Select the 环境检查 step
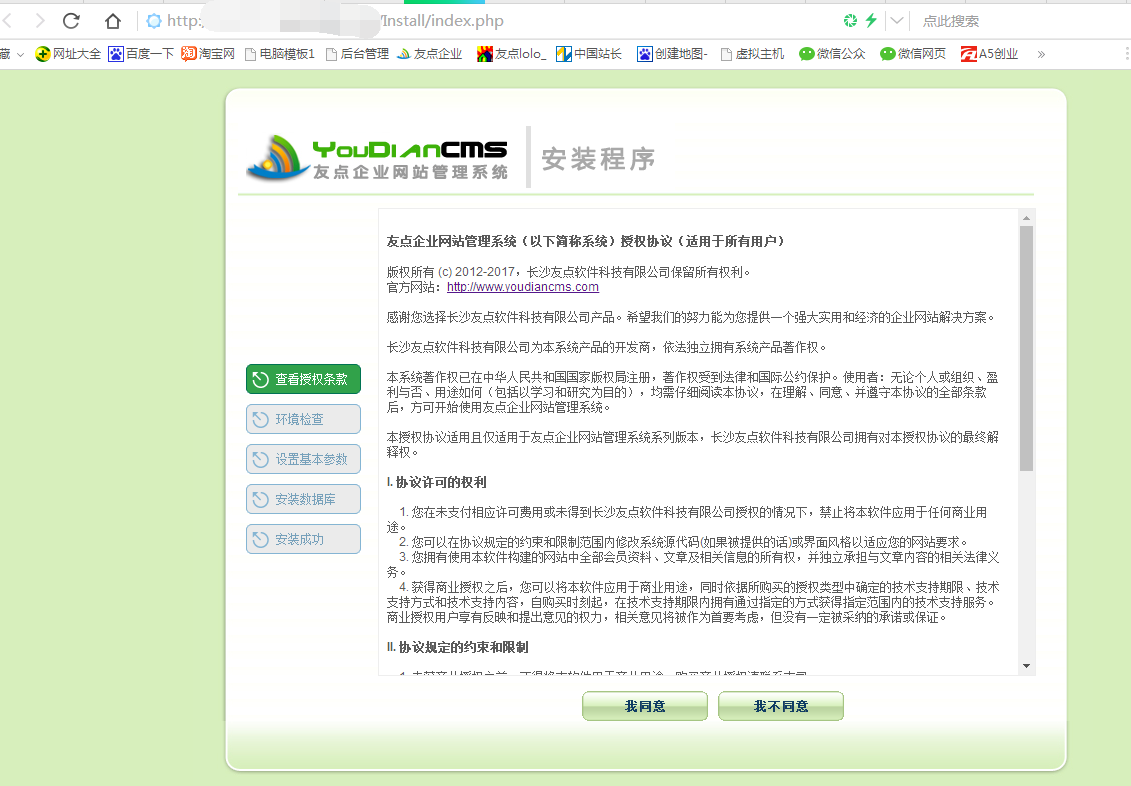 tap(303, 419)
